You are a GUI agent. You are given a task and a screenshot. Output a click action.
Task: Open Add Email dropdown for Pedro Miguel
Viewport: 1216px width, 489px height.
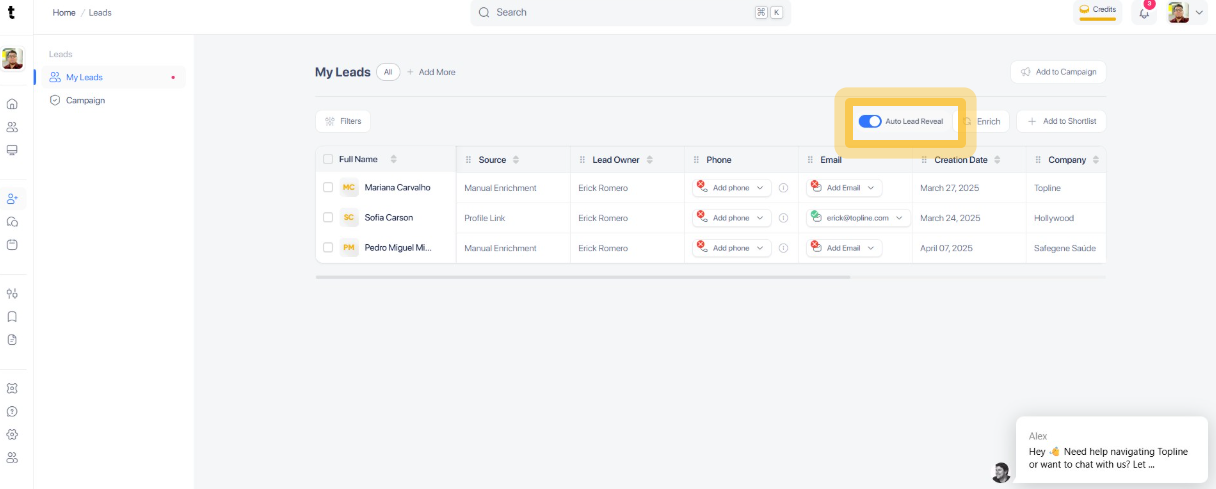tap(844, 248)
